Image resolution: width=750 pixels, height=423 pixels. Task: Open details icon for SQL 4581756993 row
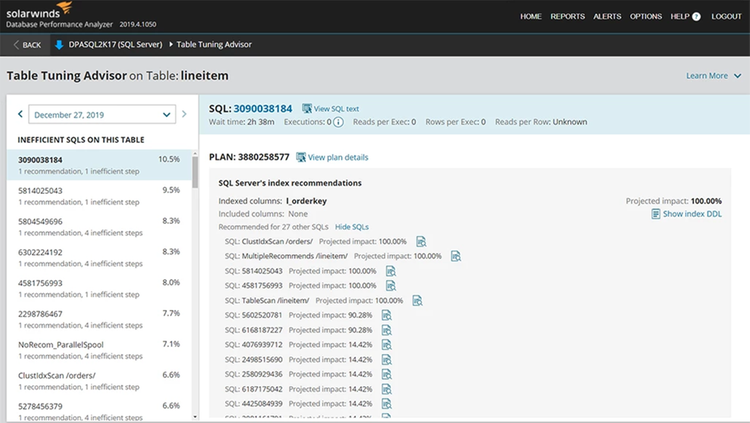click(x=391, y=286)
